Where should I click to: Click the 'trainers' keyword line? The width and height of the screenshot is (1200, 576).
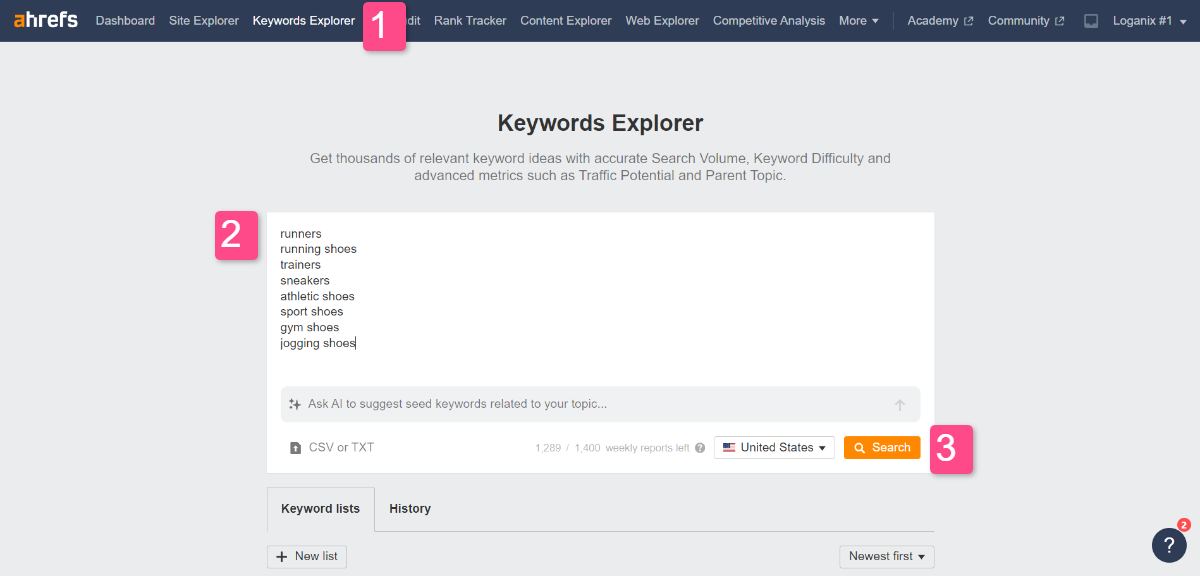(300, 265)
